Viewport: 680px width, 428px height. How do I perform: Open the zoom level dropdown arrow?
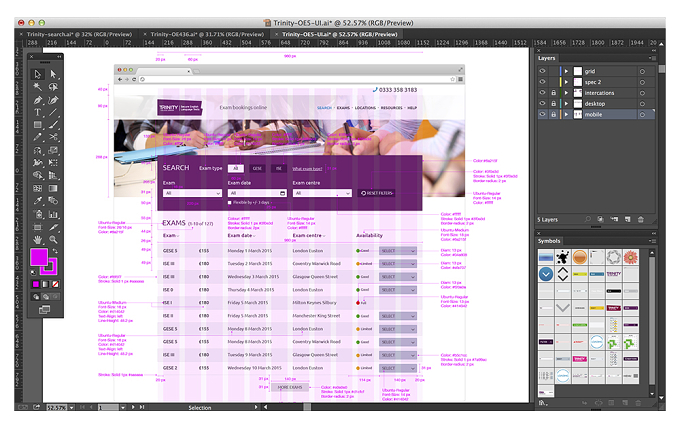click(72, 408)
